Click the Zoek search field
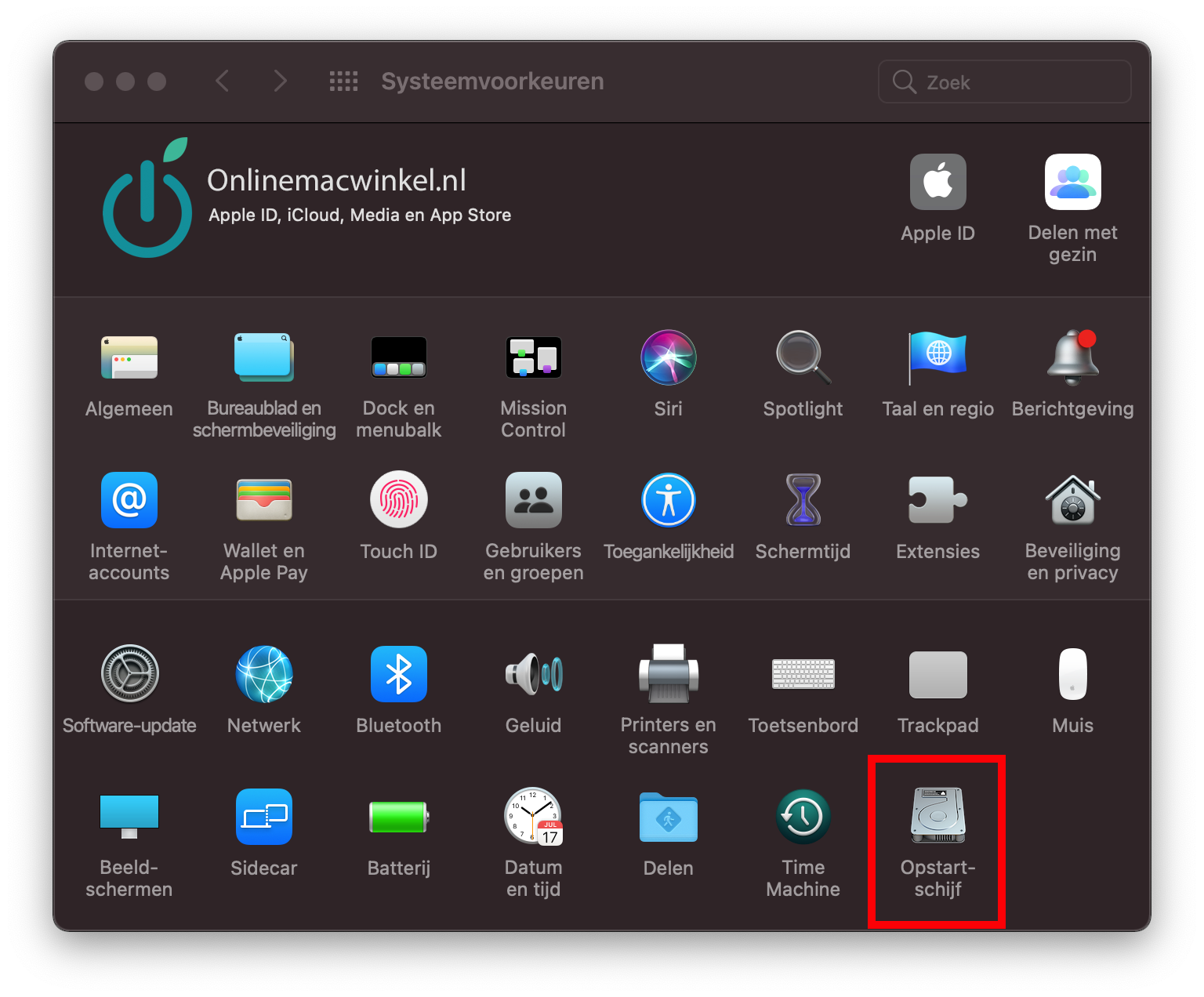Viewport: 1204px width, 997px height. pyautogui.click(x=1004, y=82)
